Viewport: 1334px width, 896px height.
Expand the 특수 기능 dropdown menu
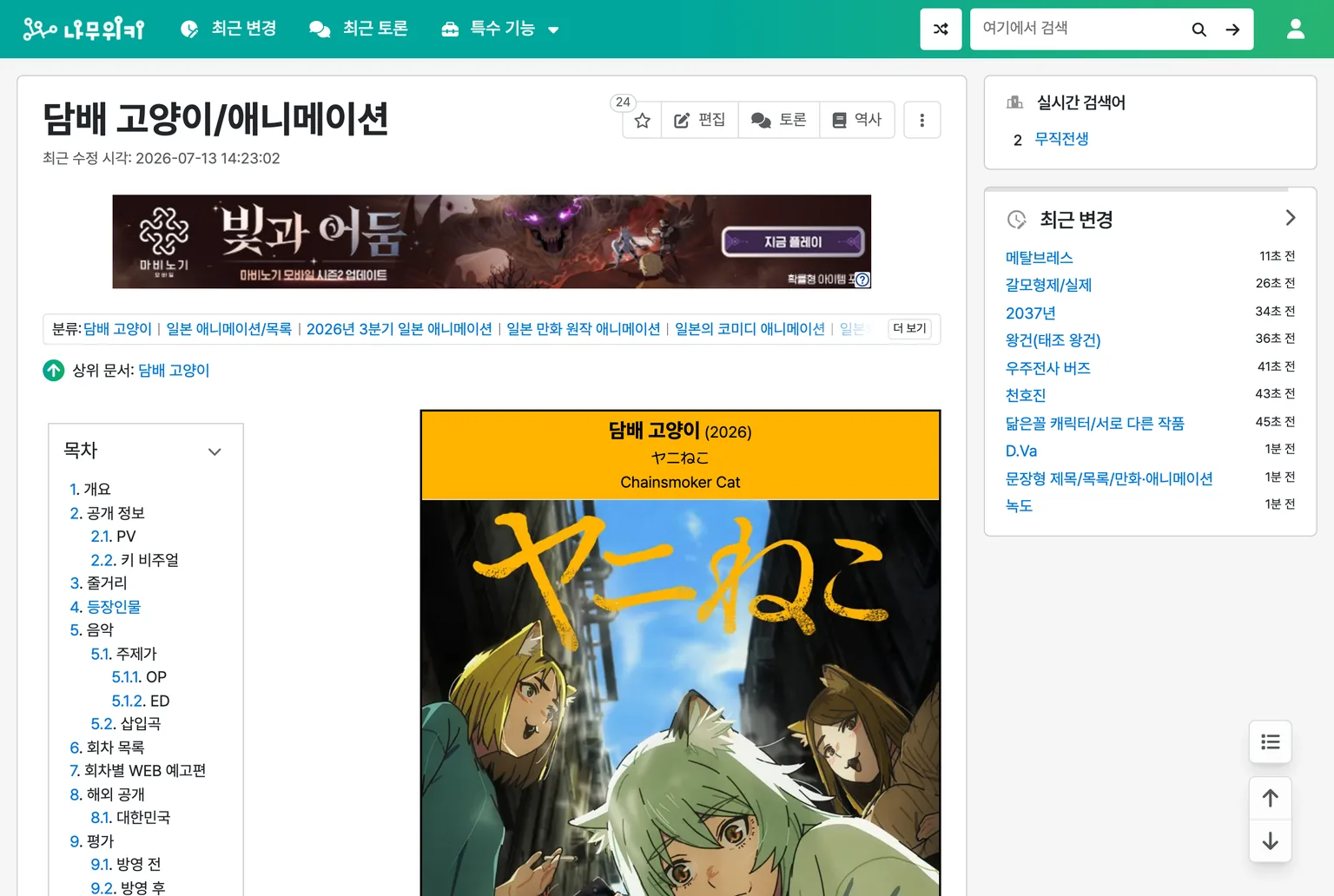coord(500,29)
